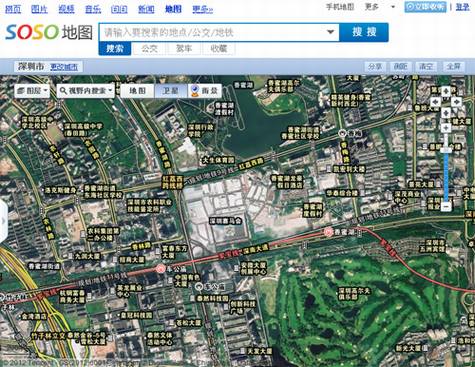Click the 车公庙 metro station marker

[x=161, y=269]
